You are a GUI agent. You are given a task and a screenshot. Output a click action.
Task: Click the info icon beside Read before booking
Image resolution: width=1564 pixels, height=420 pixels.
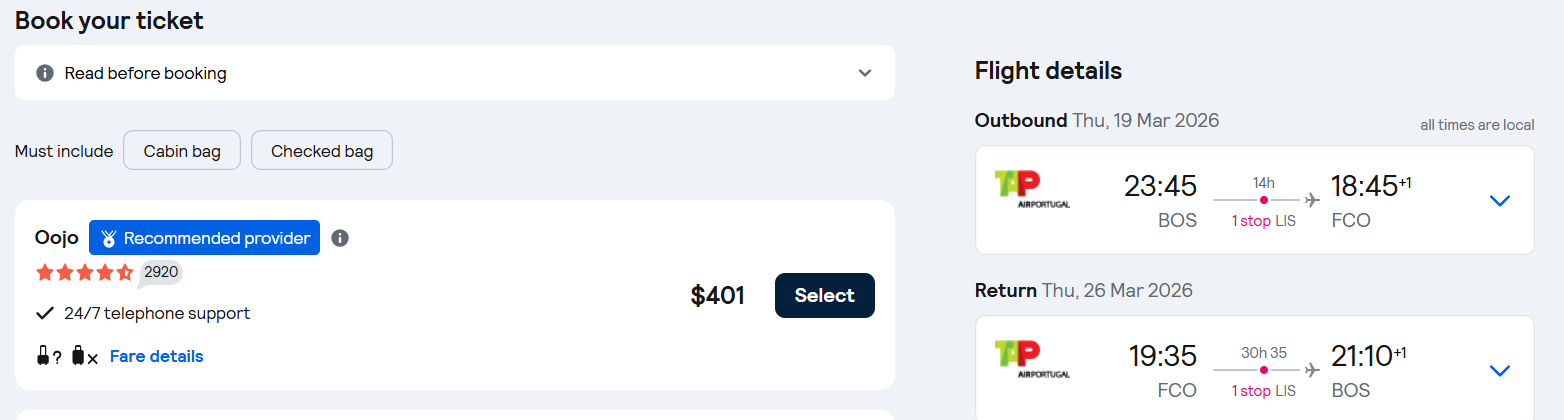44,73
